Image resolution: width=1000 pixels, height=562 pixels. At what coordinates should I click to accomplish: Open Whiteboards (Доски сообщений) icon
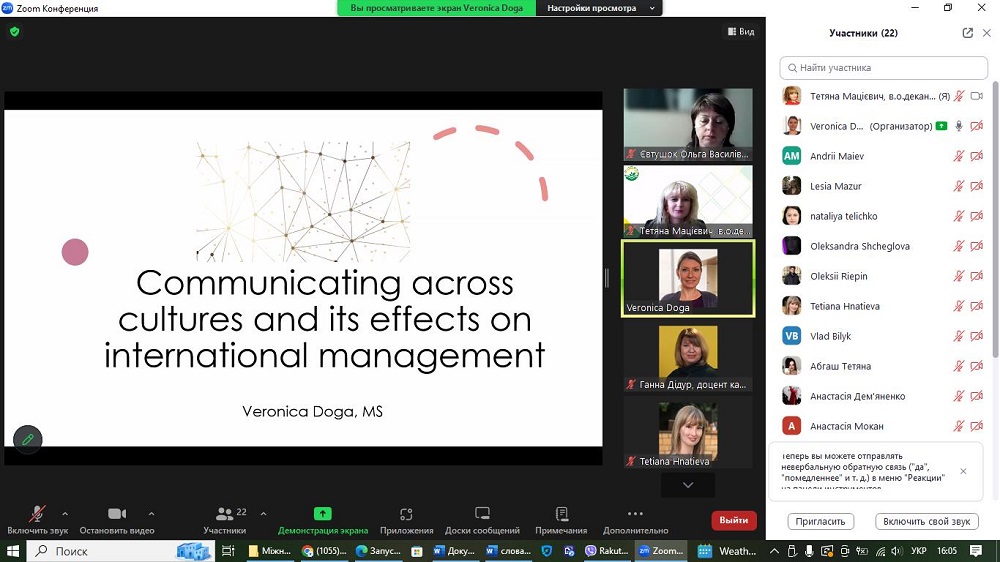click(482, 514)
